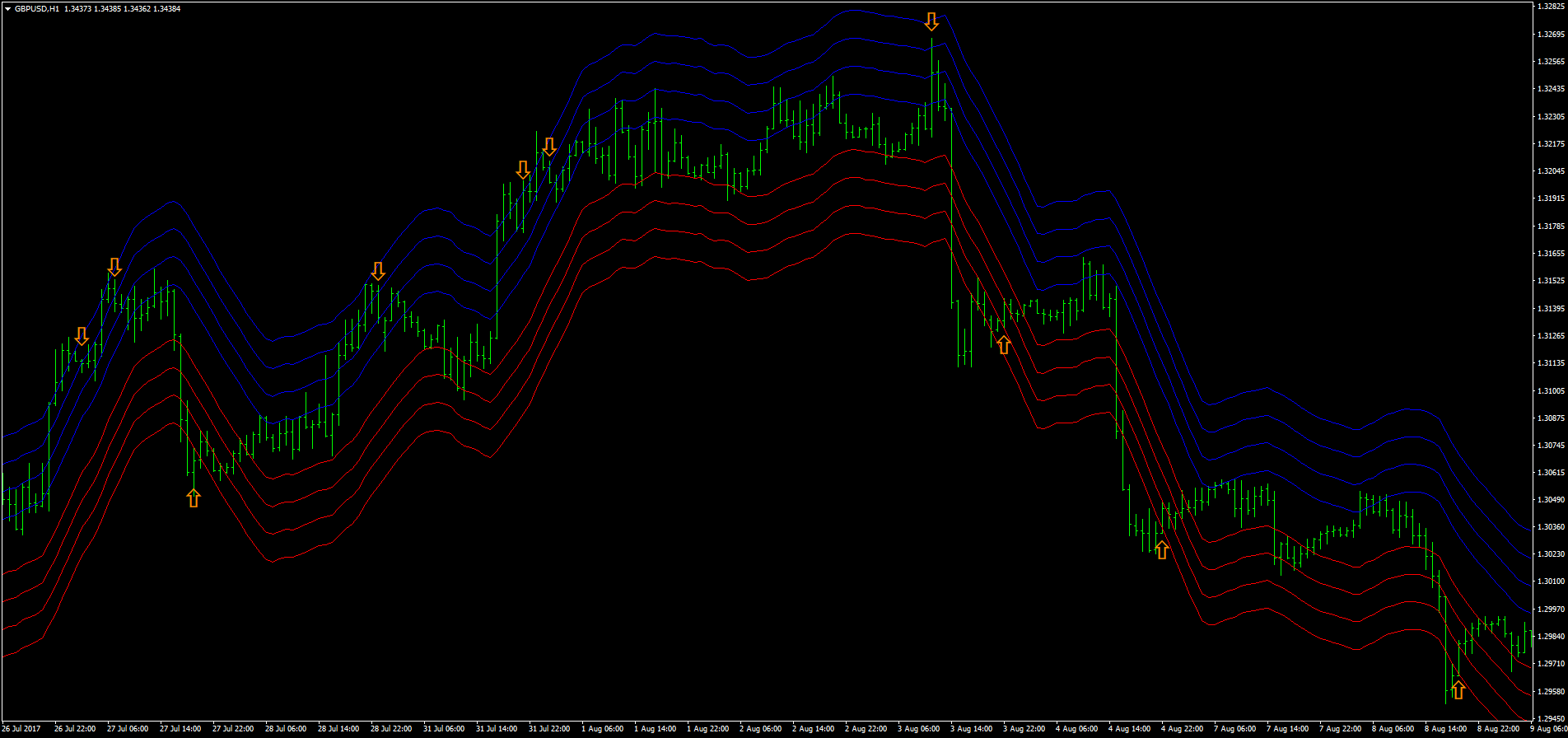This screenshot has width=1568, height=738.
Task: Click the 1.32825 price scale label
Action: click(x=1551, y=7)
